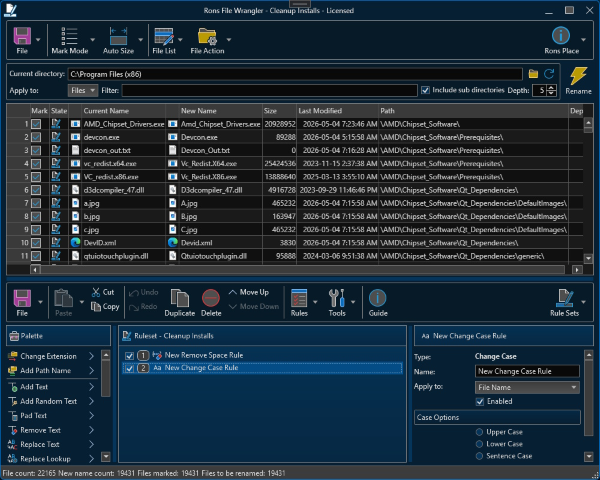
Task: Open the Apply to Files dropdown
Action: point(83,91)
